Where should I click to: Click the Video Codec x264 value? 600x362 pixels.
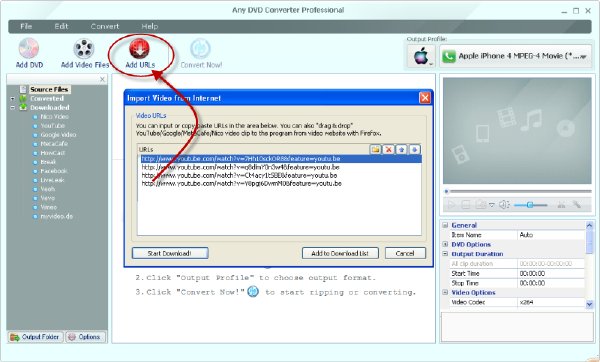[x=551, y=302]
